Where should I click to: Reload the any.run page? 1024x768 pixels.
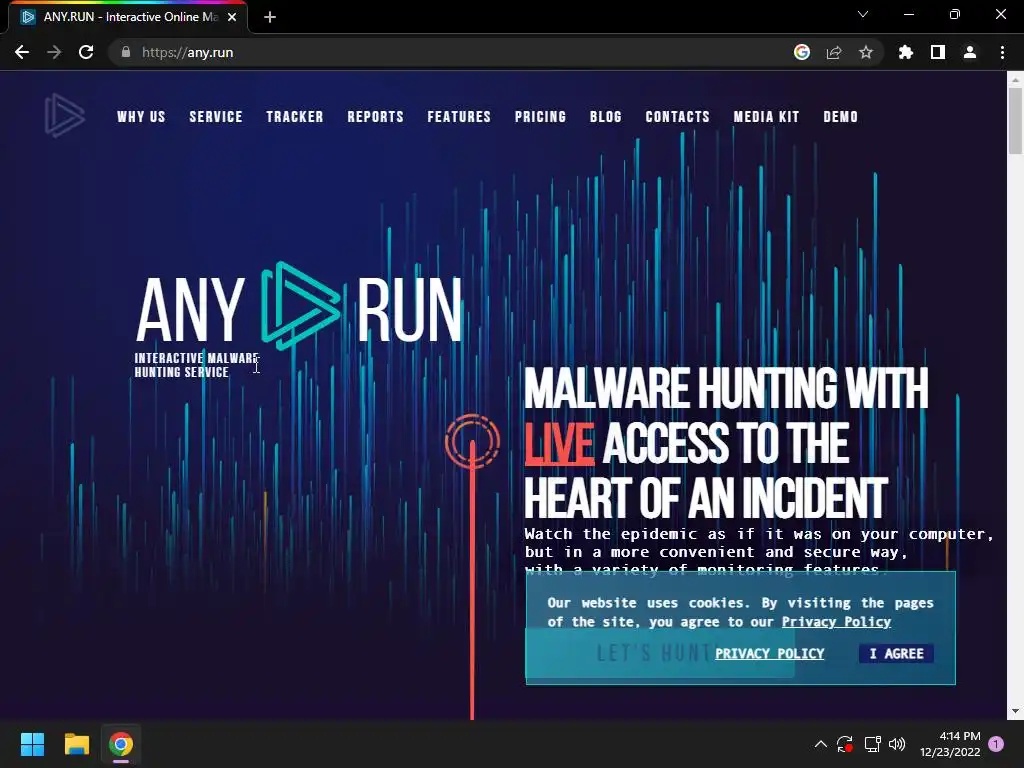pos(86,52)
